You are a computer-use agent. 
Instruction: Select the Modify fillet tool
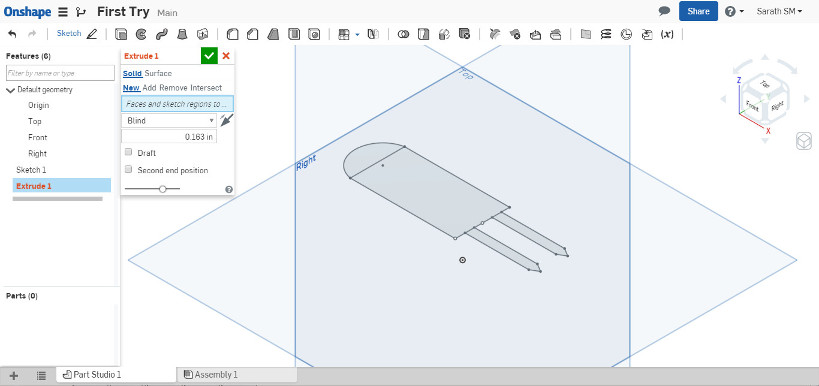coord(494,34)
